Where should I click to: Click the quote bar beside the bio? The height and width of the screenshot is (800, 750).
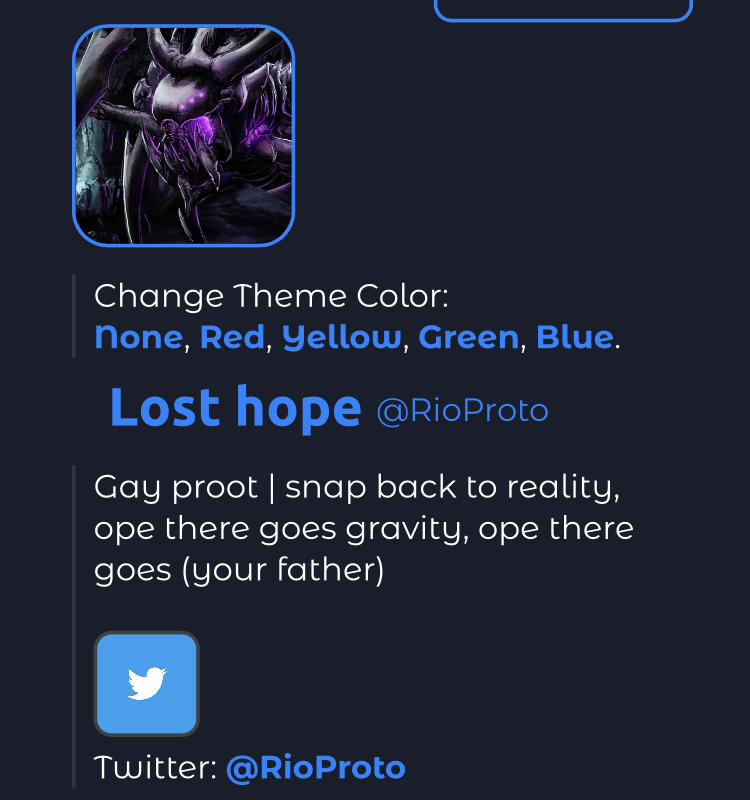(x=74, y=626)
